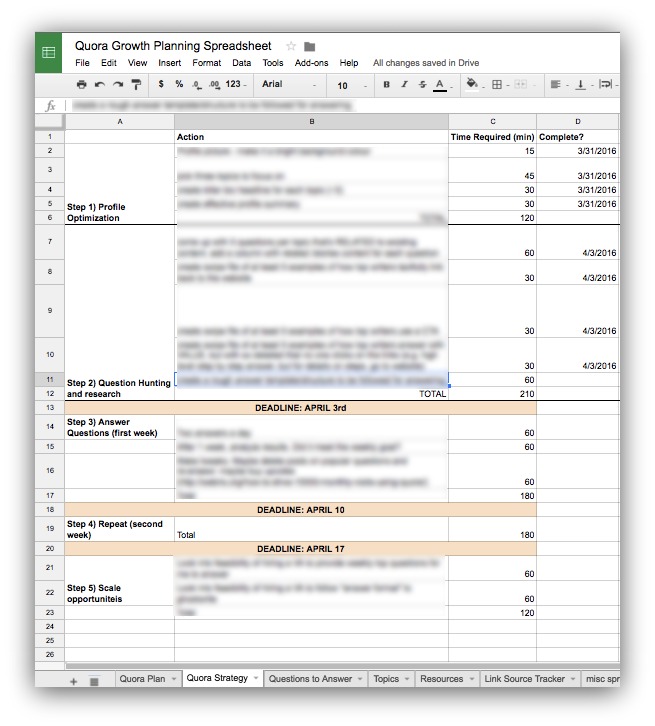This screenshot has height=726, width=655.
Task: Click 'All changes saved in Drive' link
Action: (426, 63)
